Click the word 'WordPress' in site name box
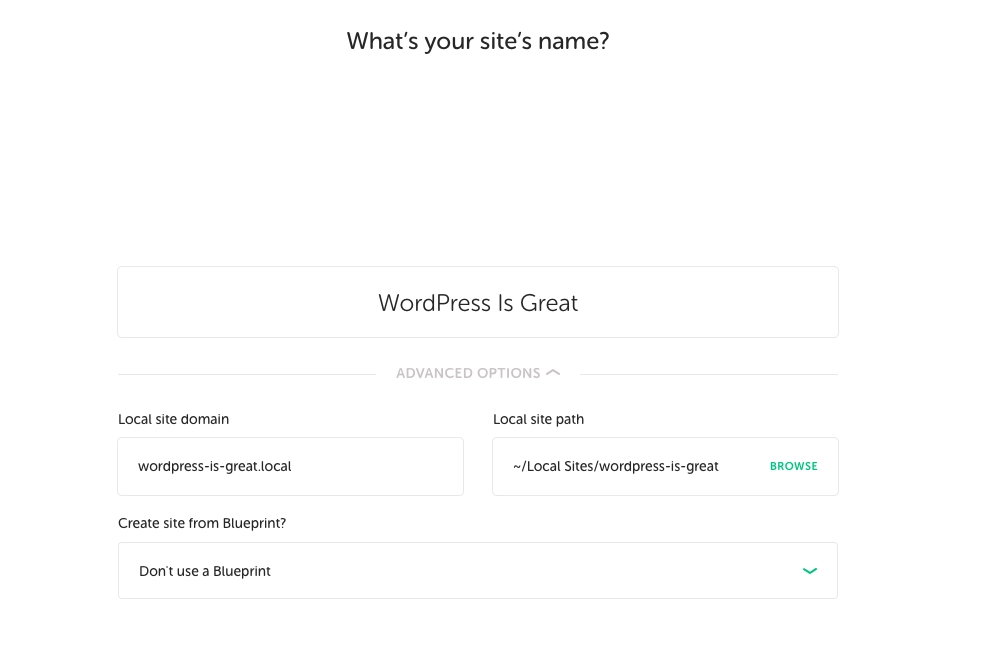Image resolution: width=990 pixels, height=655 pixels. [434, 303]
